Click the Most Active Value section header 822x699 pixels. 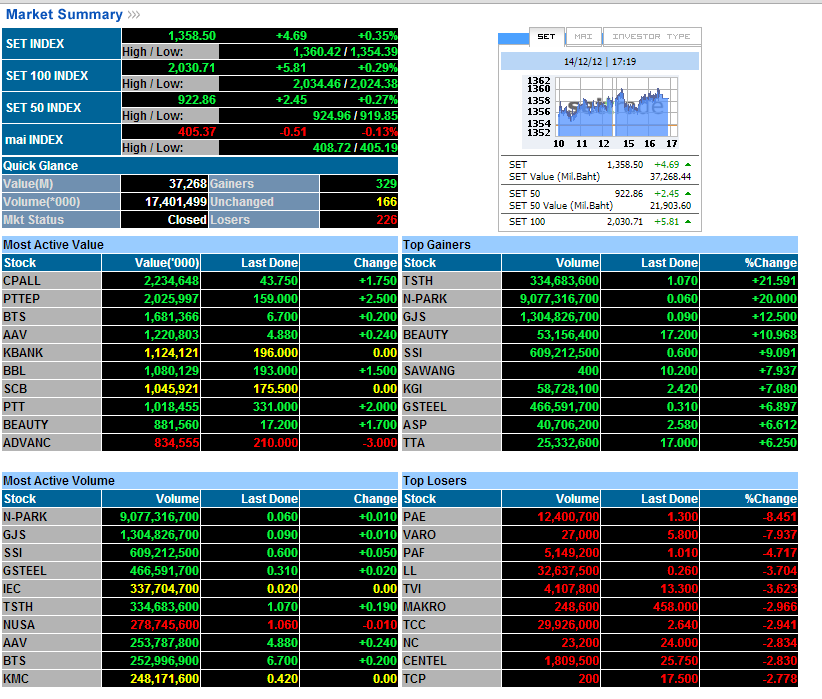pos(200,244)
